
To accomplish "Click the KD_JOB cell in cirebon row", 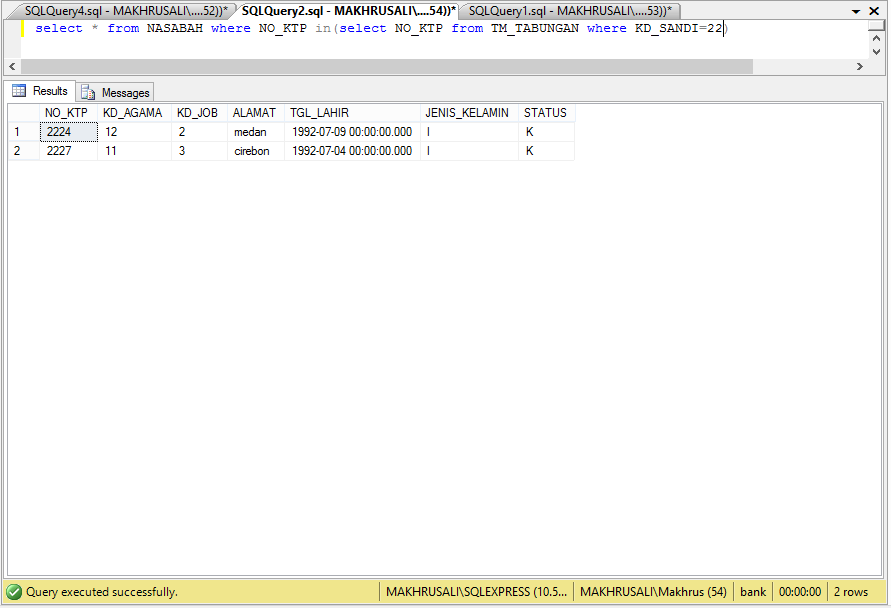I will 199,151.
